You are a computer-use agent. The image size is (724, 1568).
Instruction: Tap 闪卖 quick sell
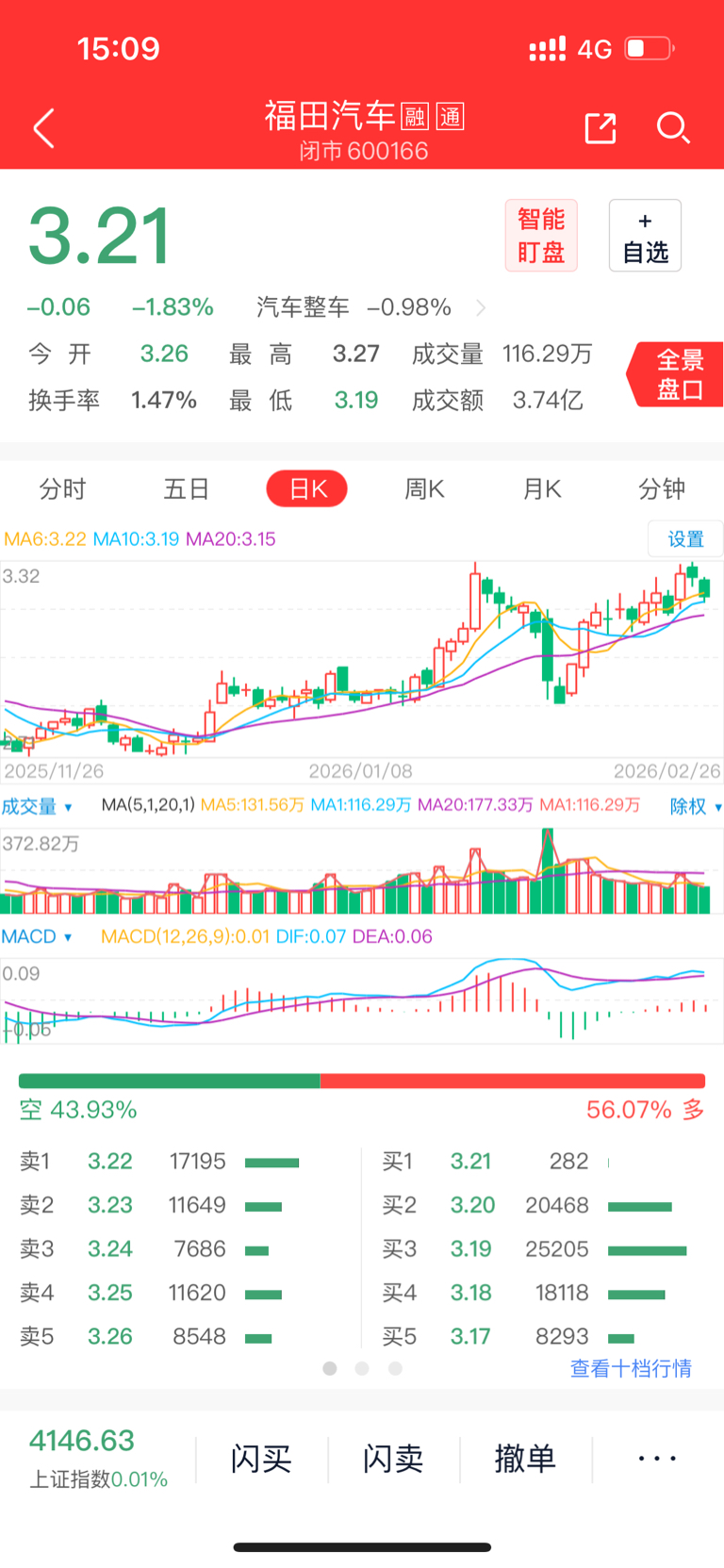[x=393, y=1459]
